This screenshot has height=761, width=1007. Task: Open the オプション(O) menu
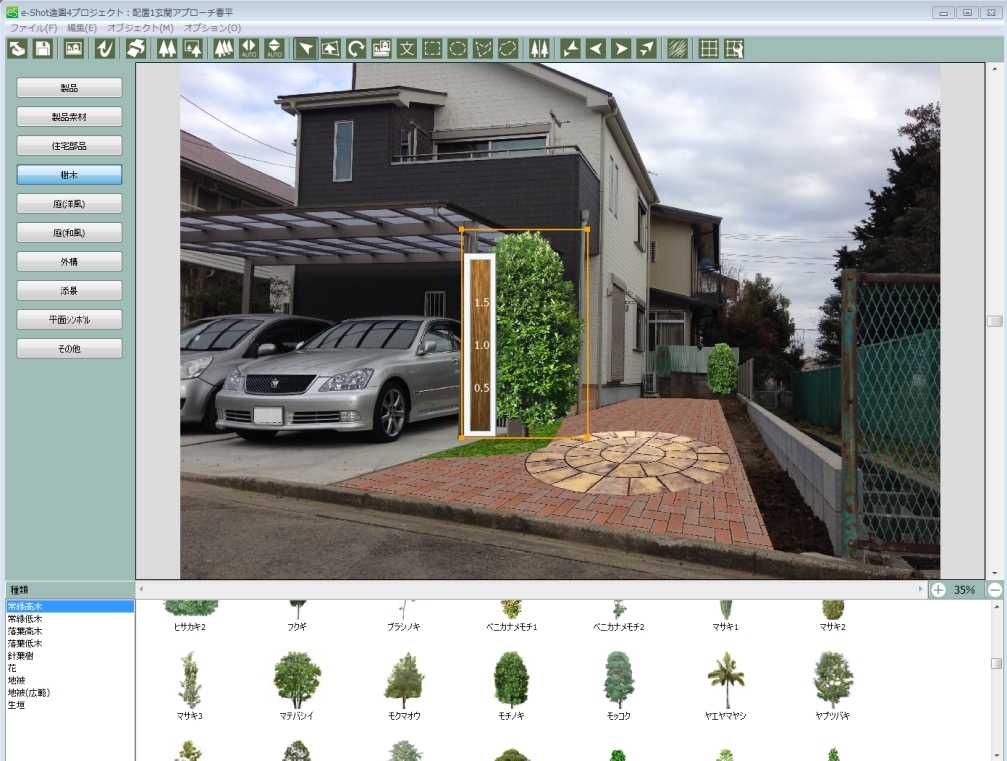click(213, 28)
